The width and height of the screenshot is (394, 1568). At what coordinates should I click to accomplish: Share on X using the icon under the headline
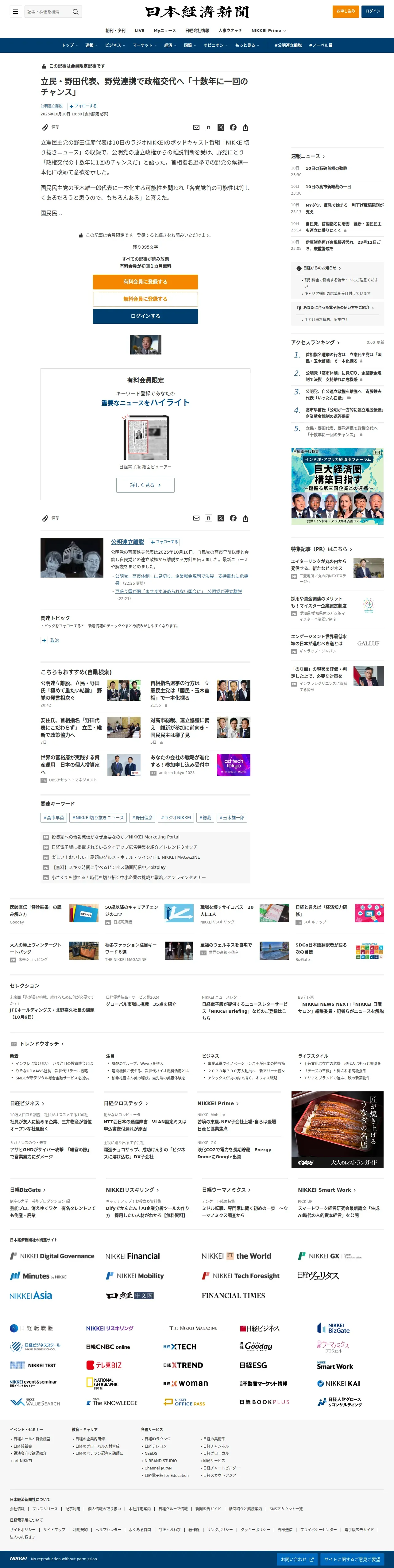coord(220,128)
